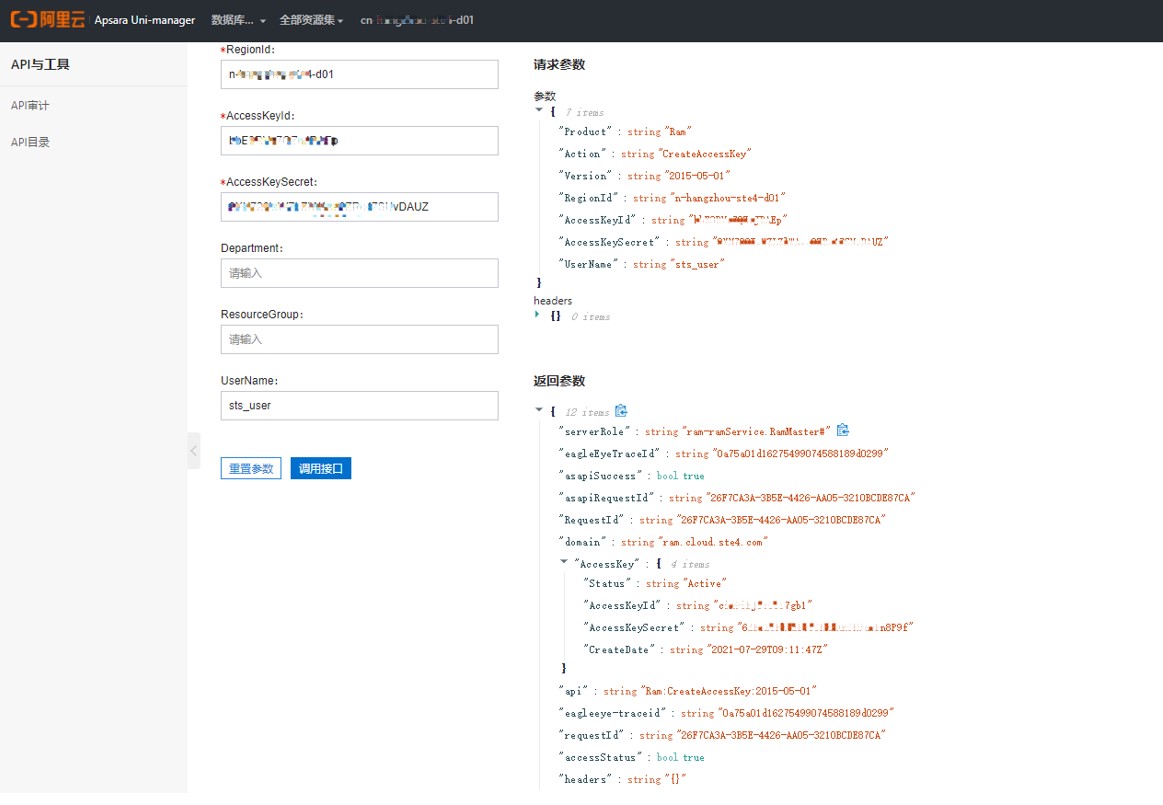The image size is (1163, 805).
Task: Collapse the response parameters JSON root
Action: (539, 410)
